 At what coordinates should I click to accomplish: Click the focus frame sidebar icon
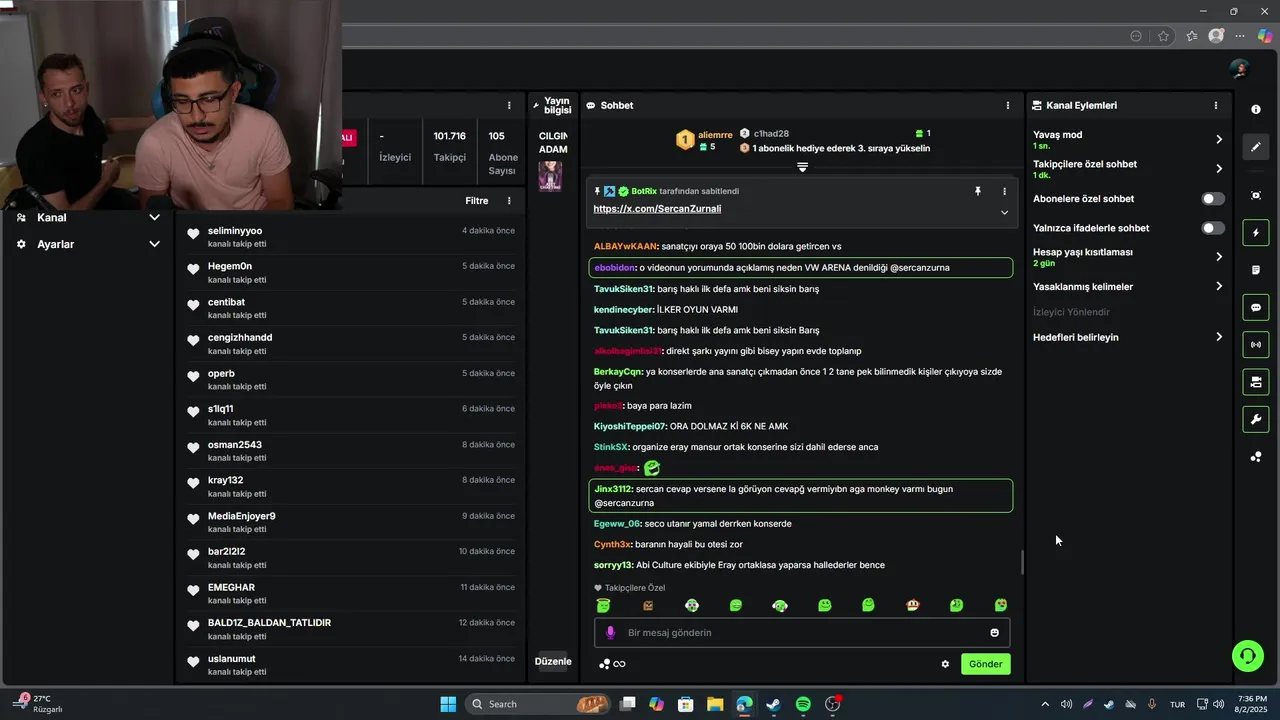(1256, 195)
